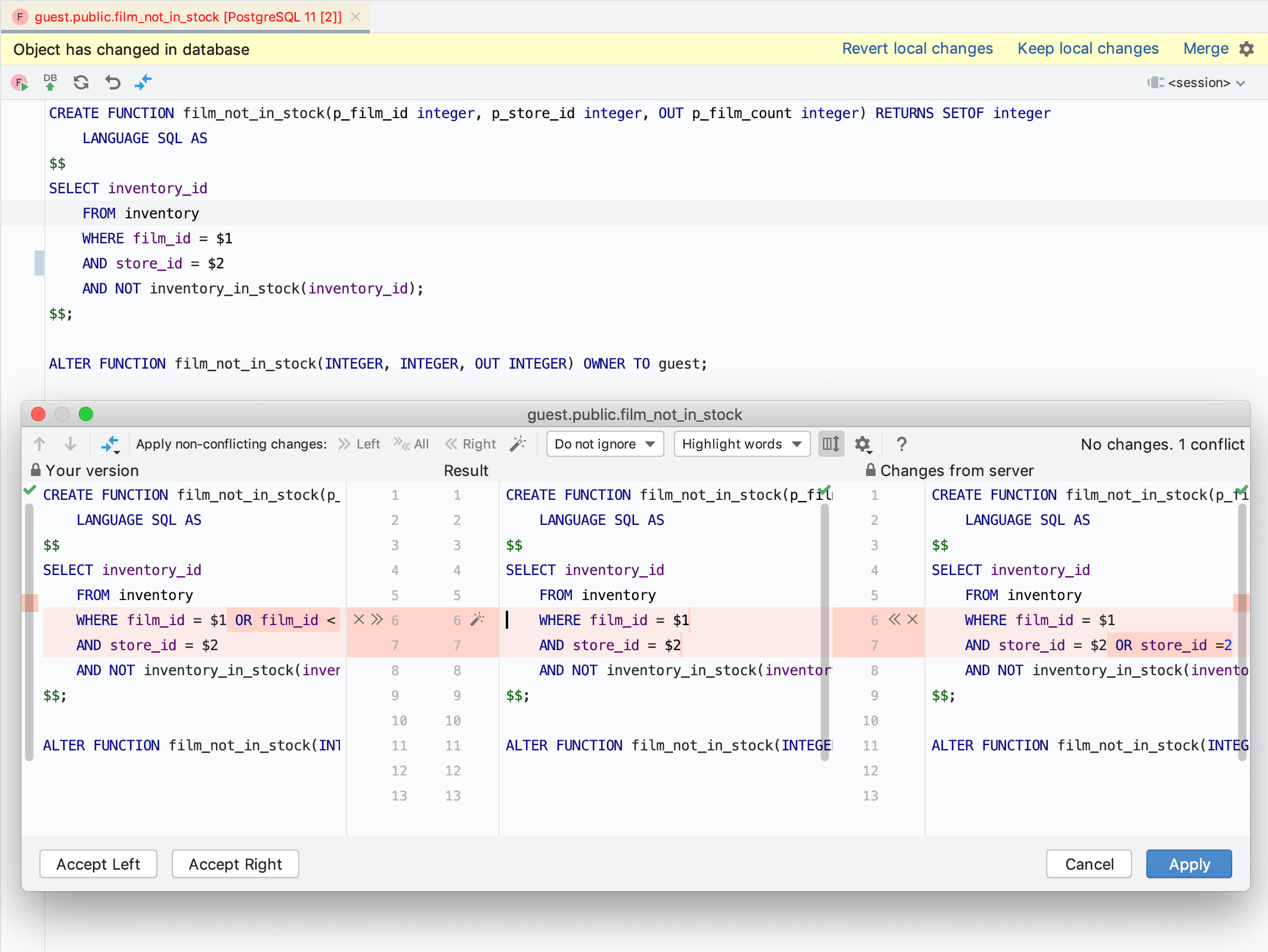Click Revert local changes link
Image resolution: width=1268 pixels, height=952 pixels.
[917, 49]
